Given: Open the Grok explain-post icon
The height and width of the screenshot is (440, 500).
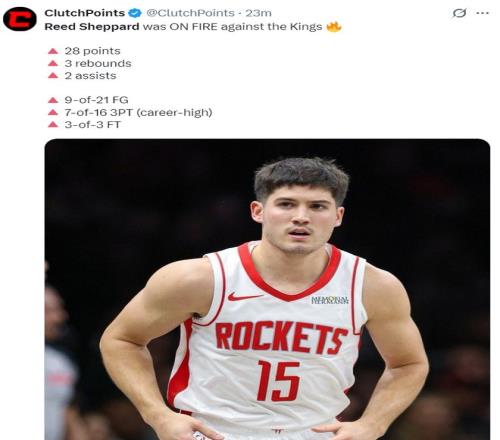Looking at the screenshot, I should point(459,13).
